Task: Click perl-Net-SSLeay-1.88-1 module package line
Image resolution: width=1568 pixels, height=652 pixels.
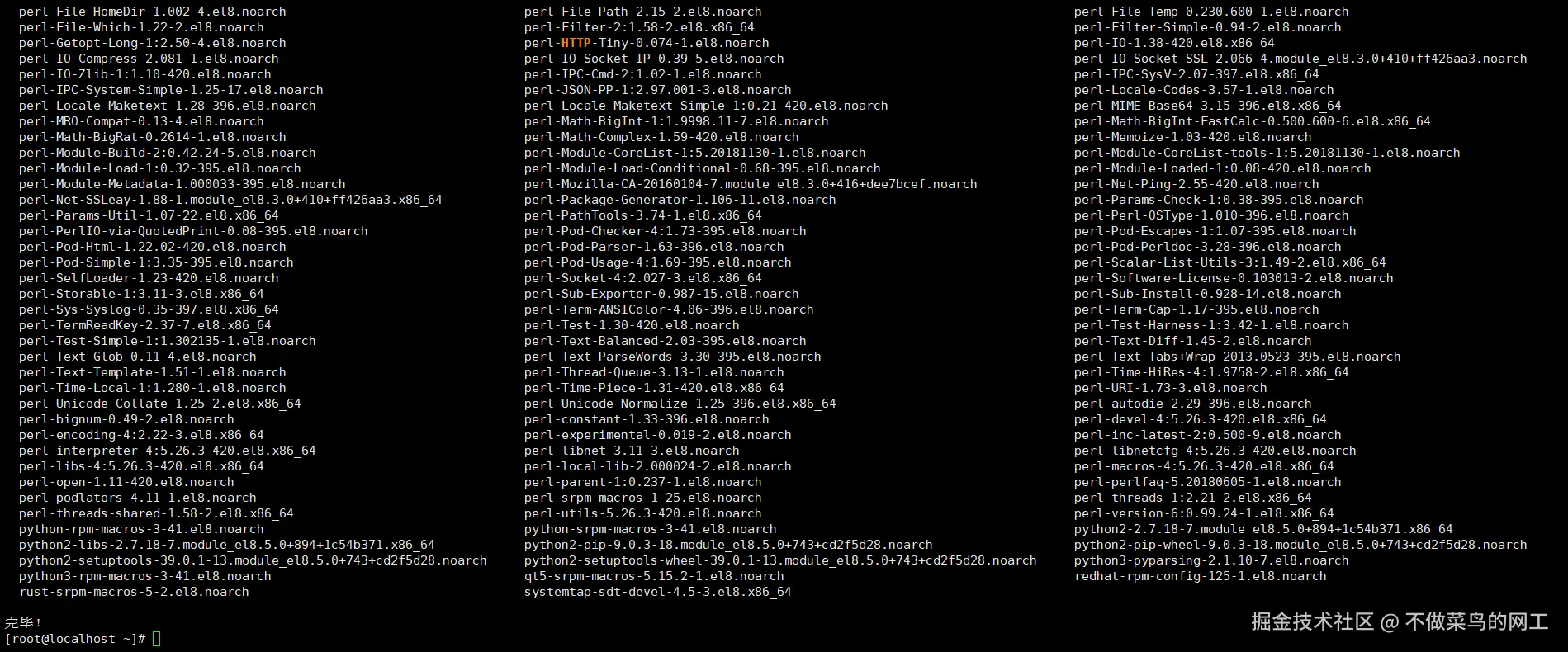Action: pyautogui.click(x=230, y=200)
